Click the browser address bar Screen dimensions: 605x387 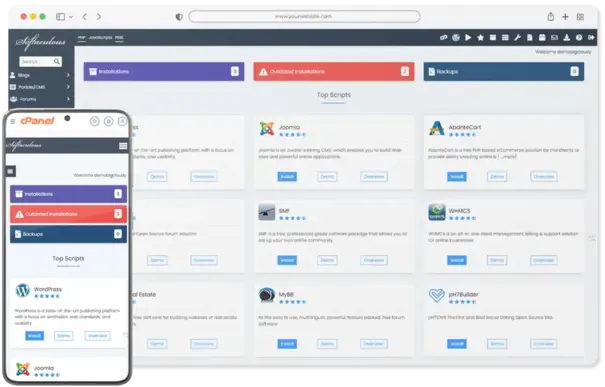[x=304, y=17]
